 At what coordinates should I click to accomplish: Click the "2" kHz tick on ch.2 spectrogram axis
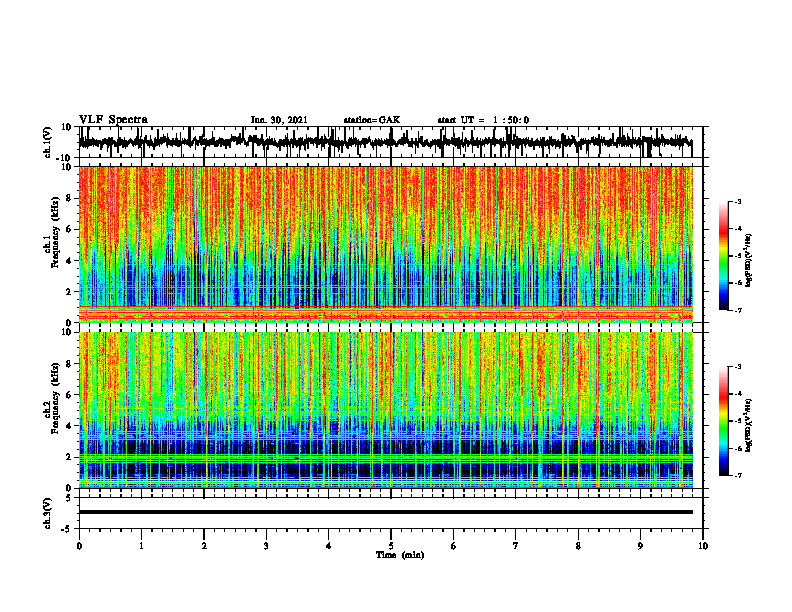[69, 457]
